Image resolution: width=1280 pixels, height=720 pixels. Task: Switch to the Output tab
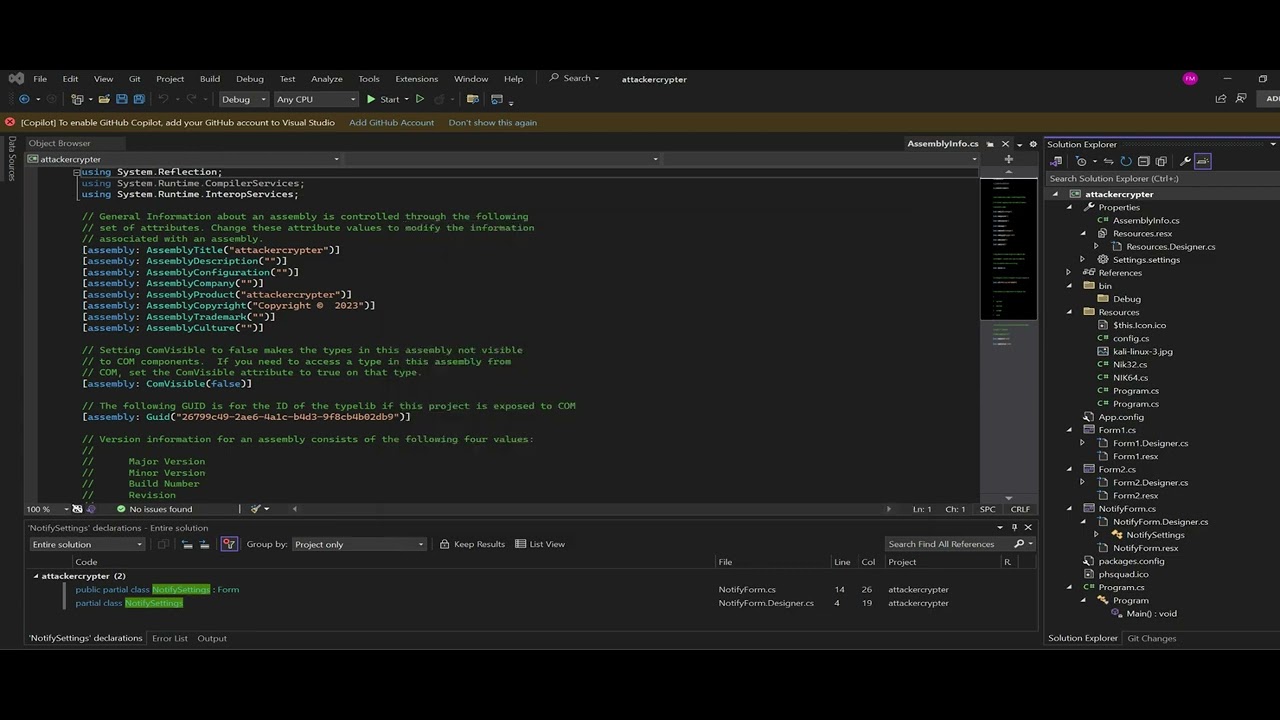tap(212, 638)
